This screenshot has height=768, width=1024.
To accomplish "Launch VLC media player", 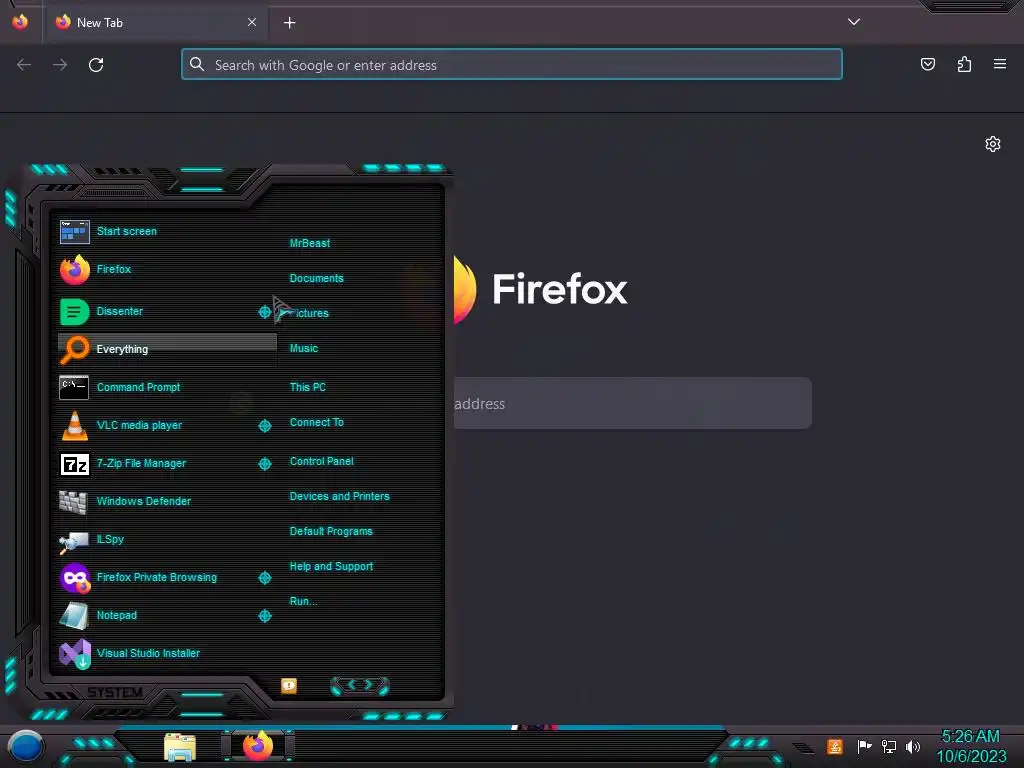I will click(x=157, y=425).
